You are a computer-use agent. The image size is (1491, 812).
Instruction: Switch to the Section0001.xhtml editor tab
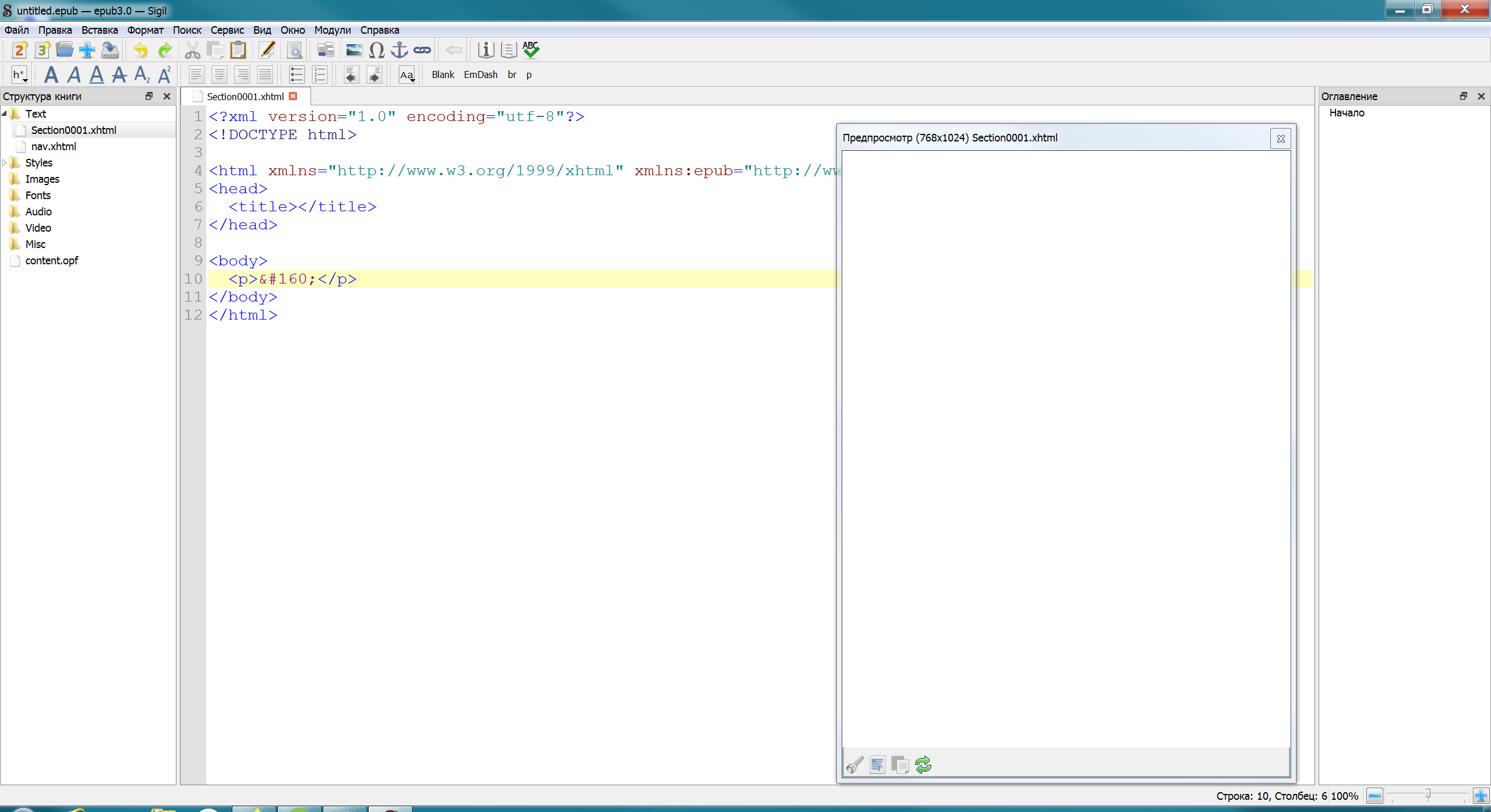245,97
